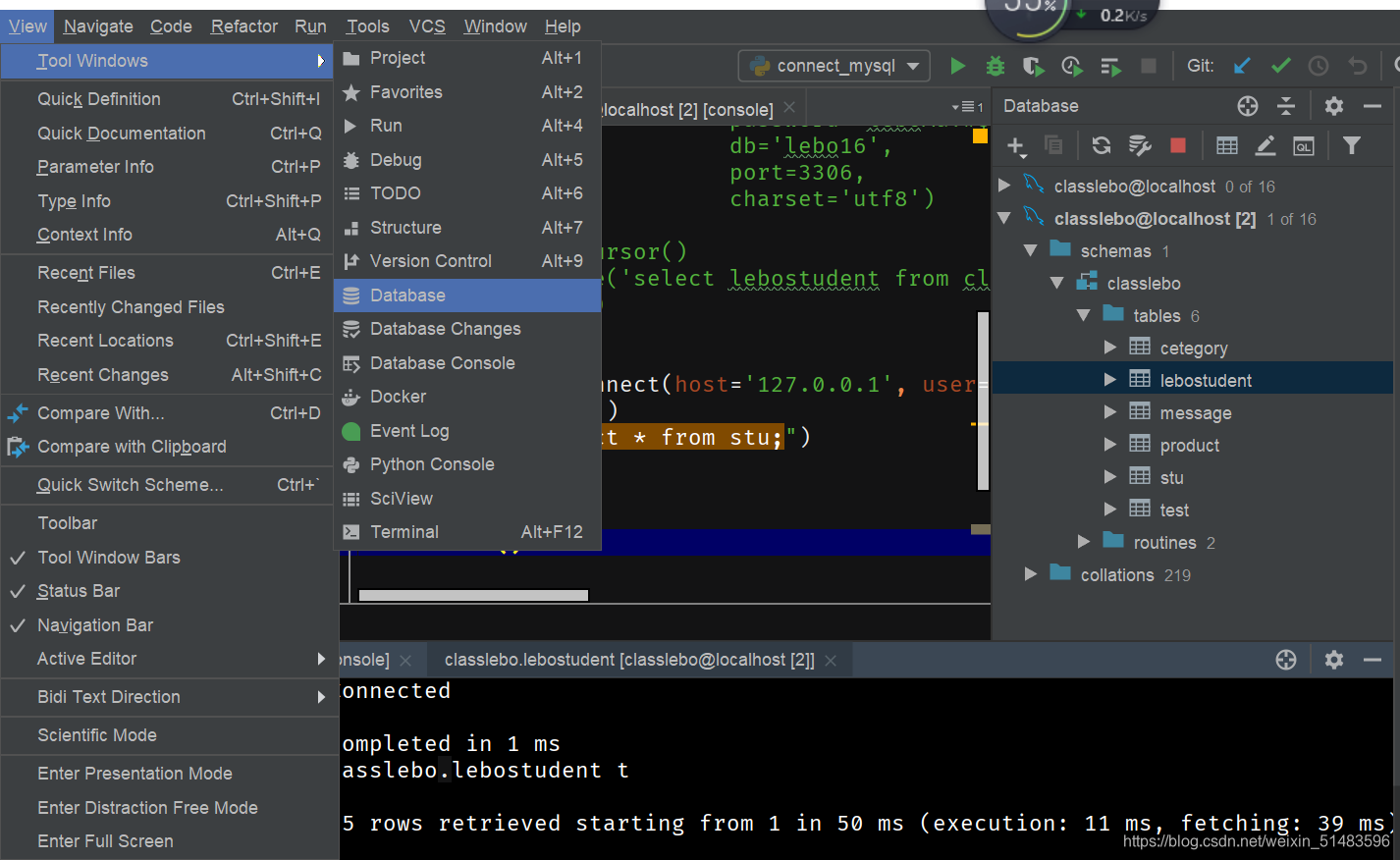
Task: Collapse all in Database panel header
Action: tap(1286, 106)
